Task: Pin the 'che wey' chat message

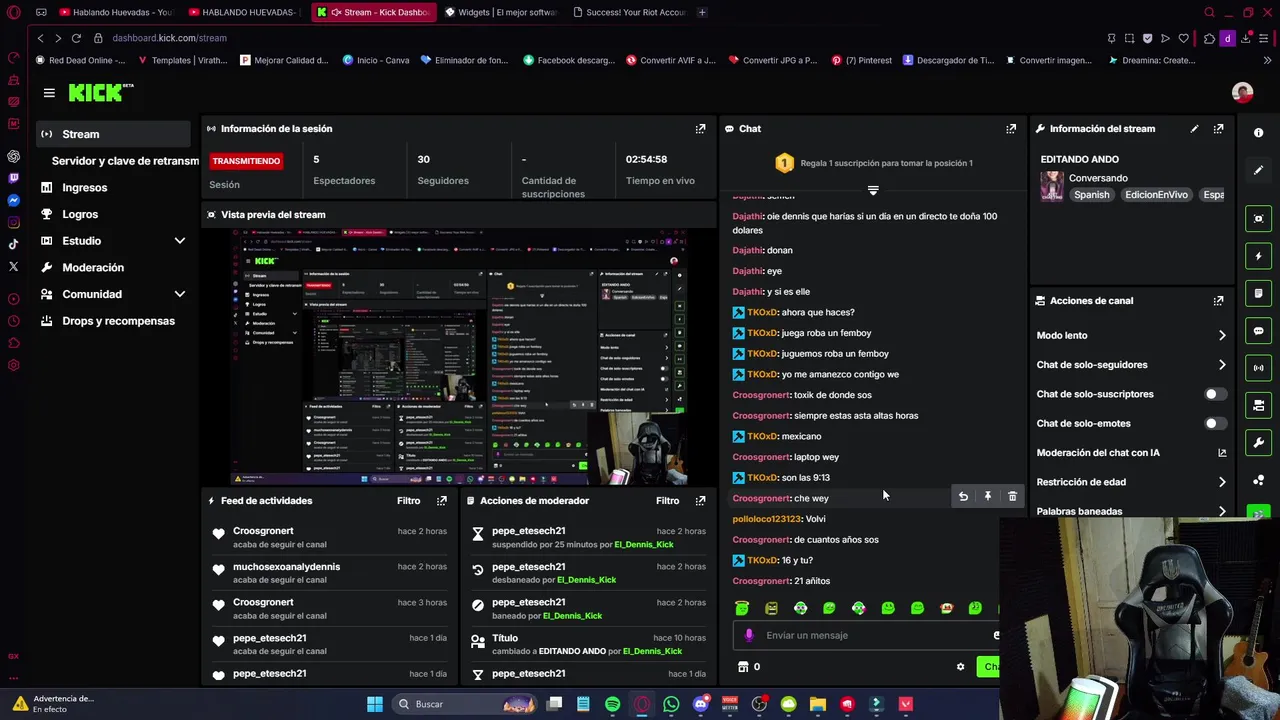Action: [x=988, y=497]
